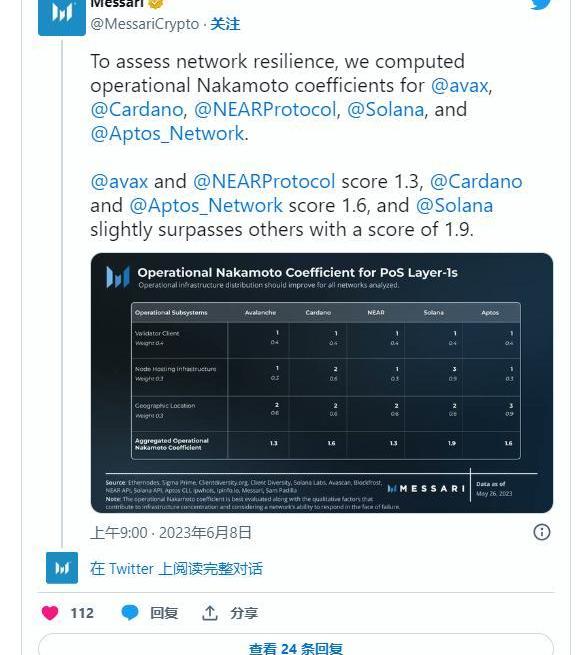The image size is (580, 655).
Task: Open Twitter bird logo link
Action: point(542,4)
